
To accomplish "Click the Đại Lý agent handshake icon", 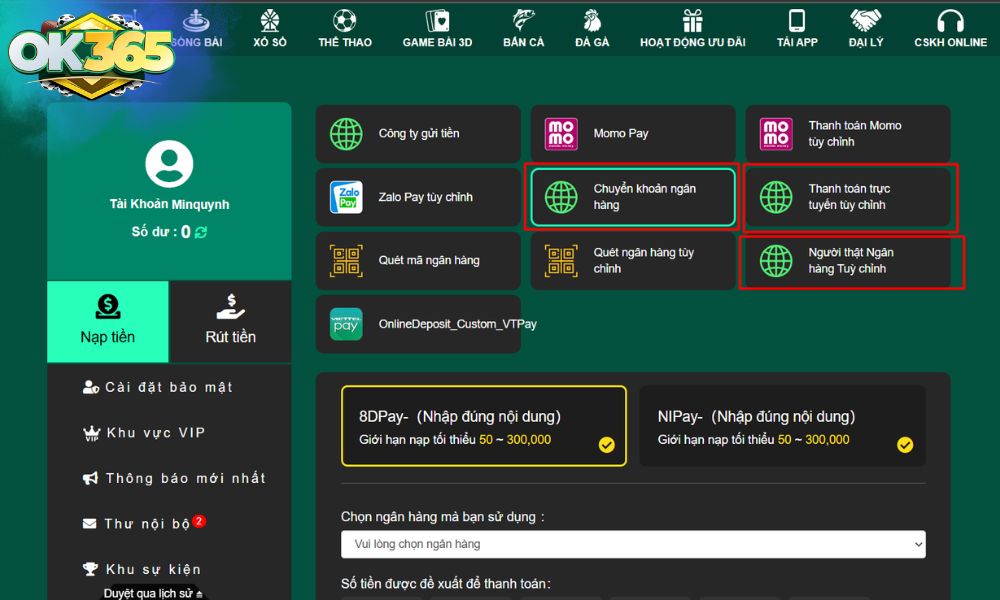I will tap(864, 30).
